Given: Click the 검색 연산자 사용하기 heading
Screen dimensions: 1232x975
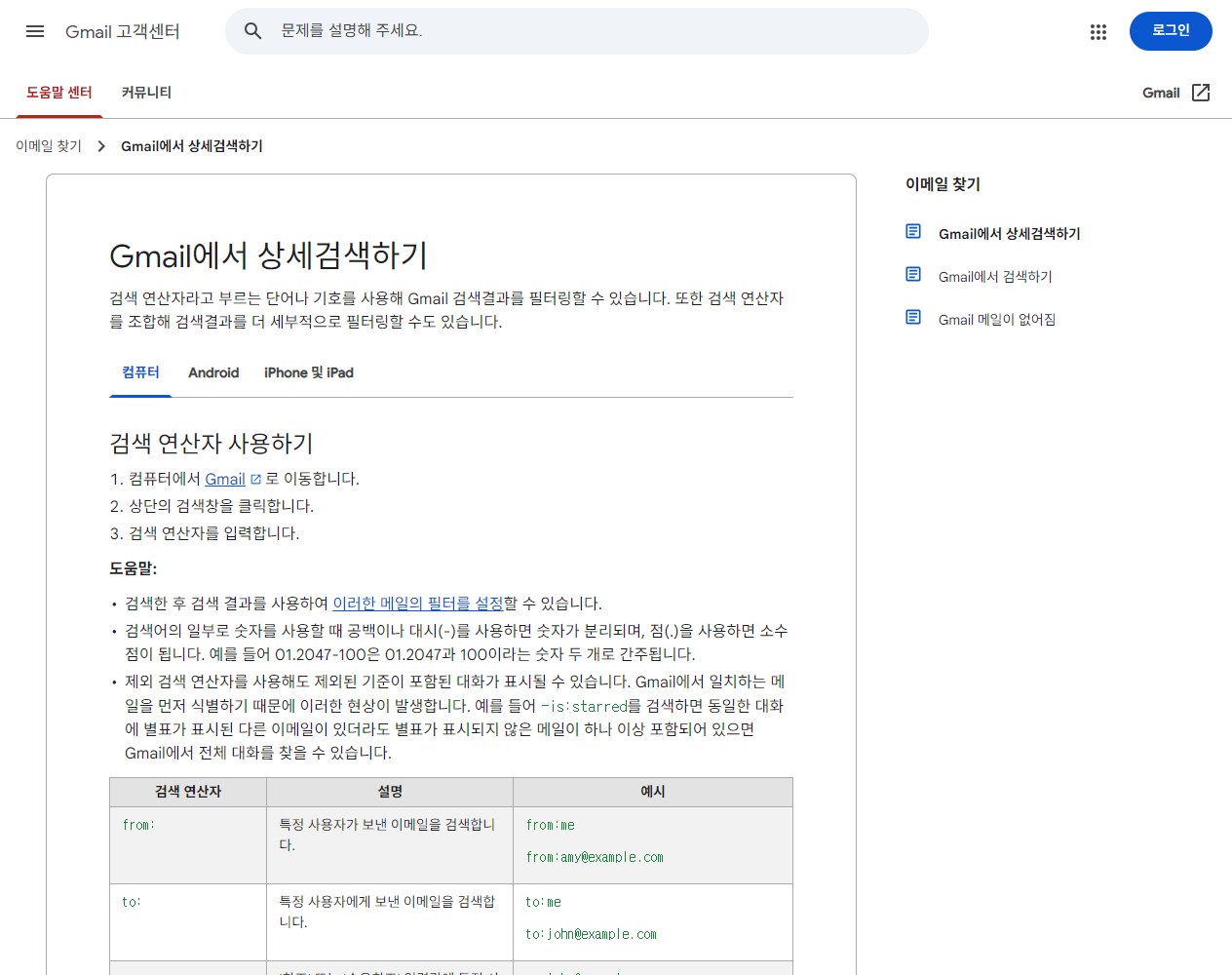Looking at the screenshot, I should 212,444.
